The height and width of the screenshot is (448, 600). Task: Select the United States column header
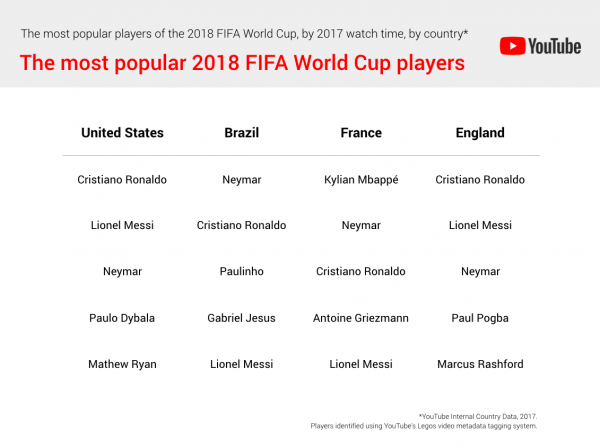[x=122, y=133]
